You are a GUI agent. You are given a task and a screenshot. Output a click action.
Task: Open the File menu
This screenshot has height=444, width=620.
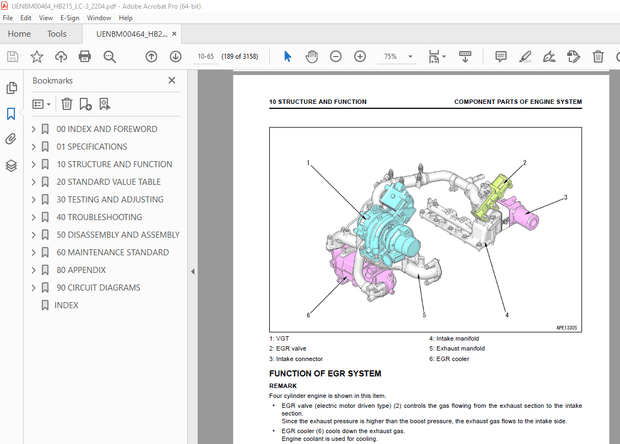tap(8, 18)
